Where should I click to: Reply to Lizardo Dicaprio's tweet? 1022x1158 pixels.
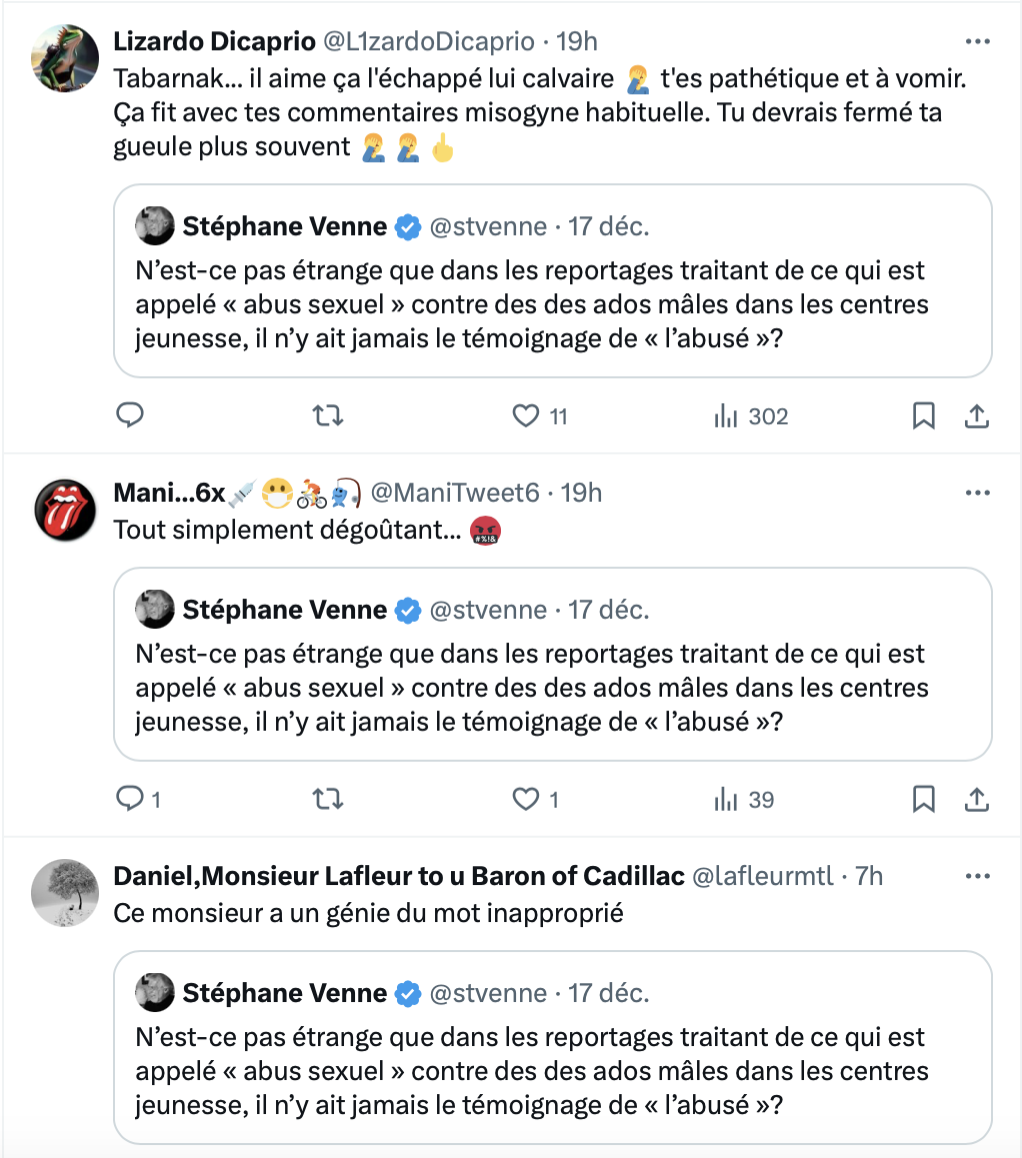pyautogui.click(x=130, y=415)
